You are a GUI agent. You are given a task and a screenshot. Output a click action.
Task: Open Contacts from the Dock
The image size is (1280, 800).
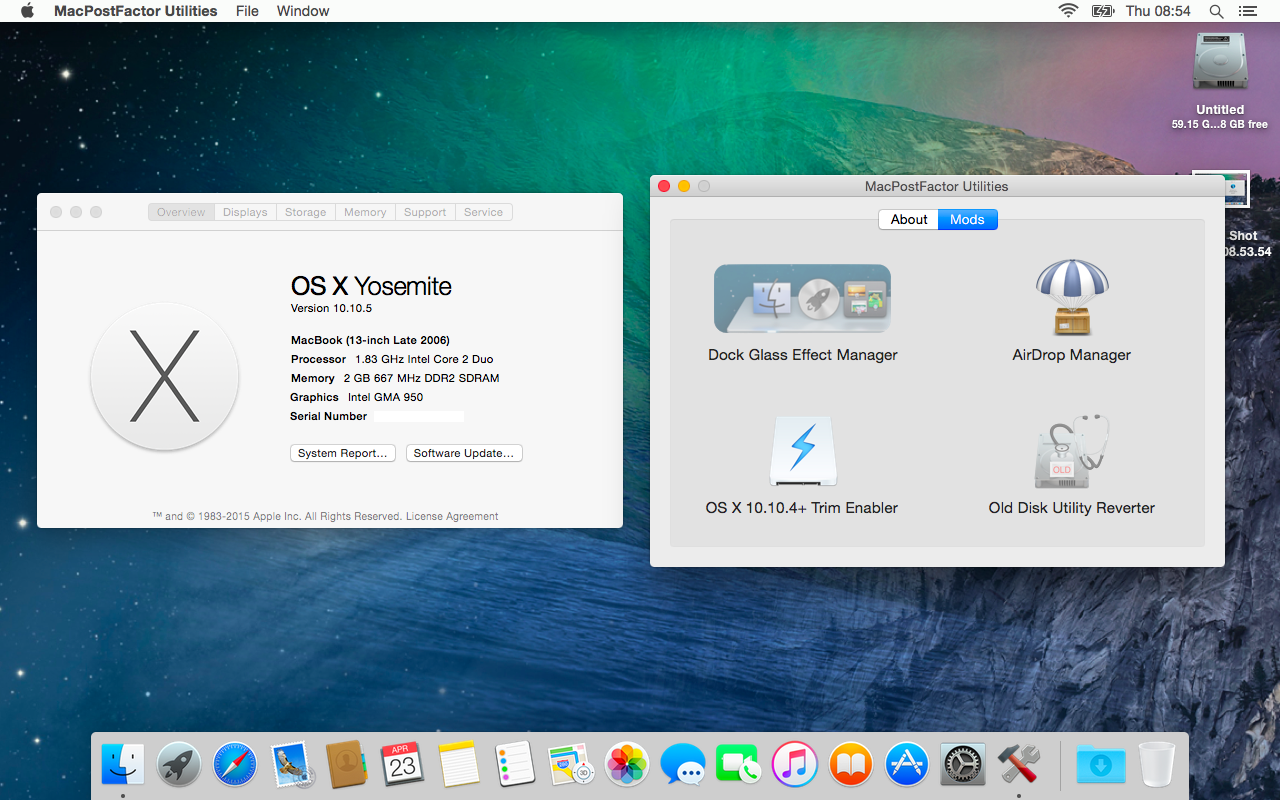pos(347,765)
